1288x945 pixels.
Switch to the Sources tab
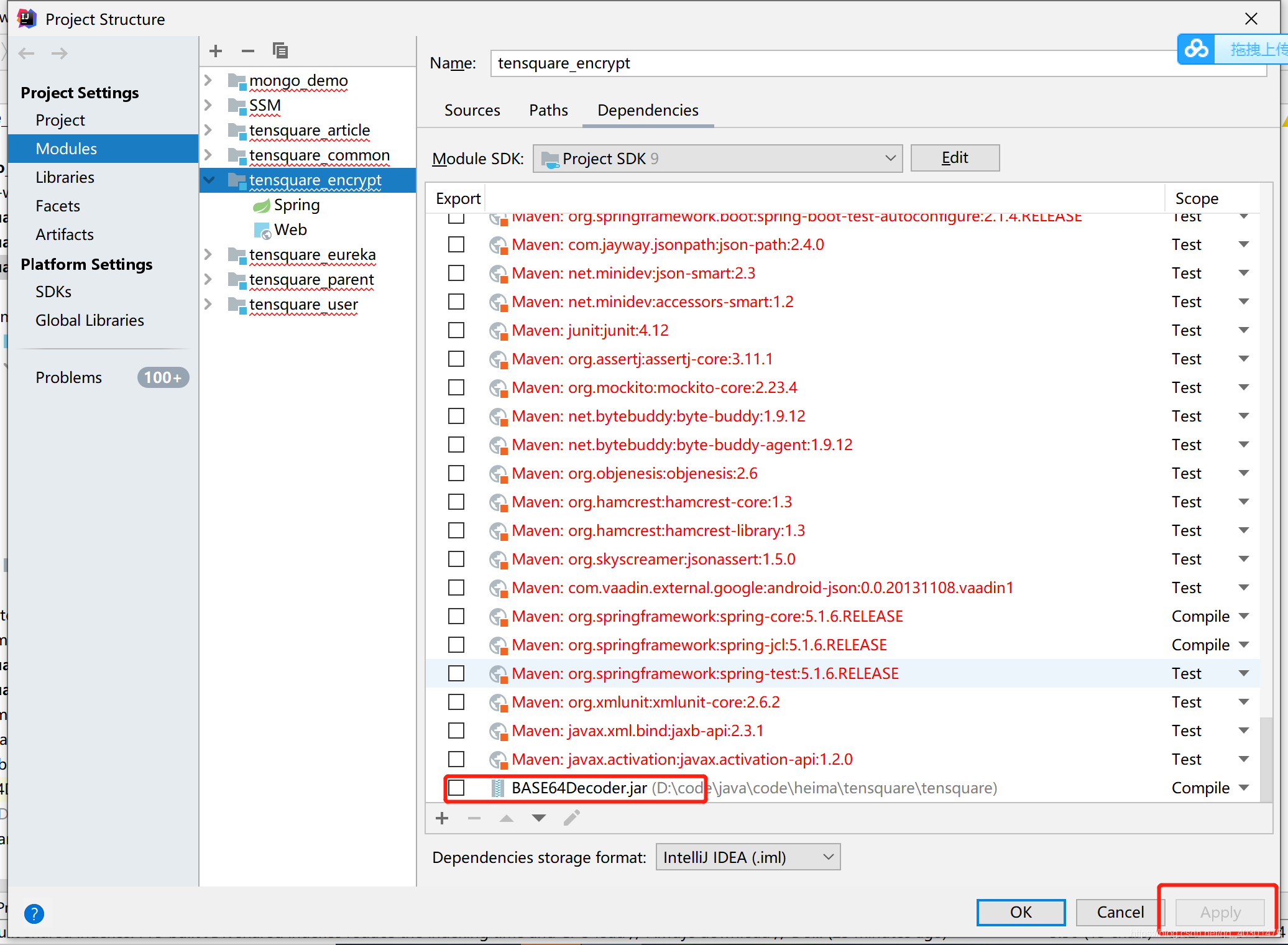coord(472,110)
